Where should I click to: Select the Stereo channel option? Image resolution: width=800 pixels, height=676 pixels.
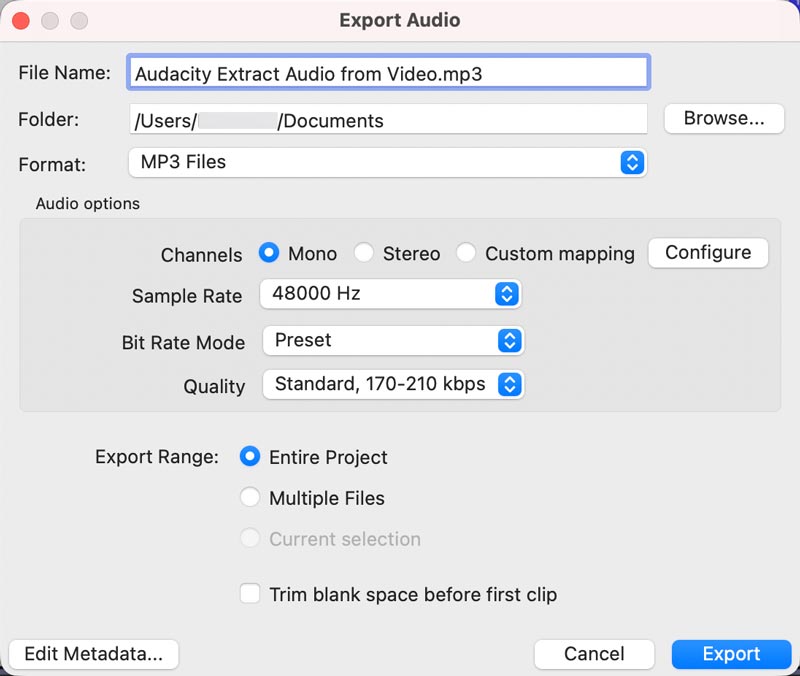point(364,253)
